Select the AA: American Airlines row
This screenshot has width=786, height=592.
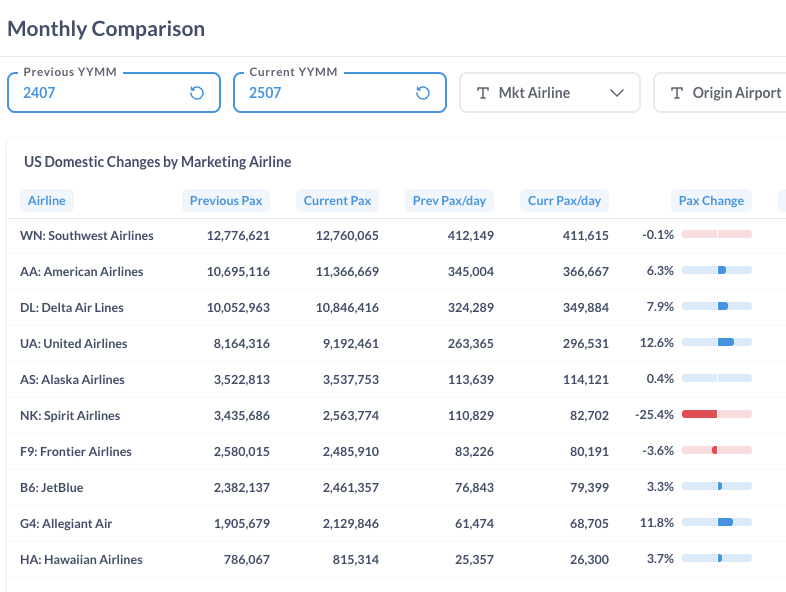[397, 272]
